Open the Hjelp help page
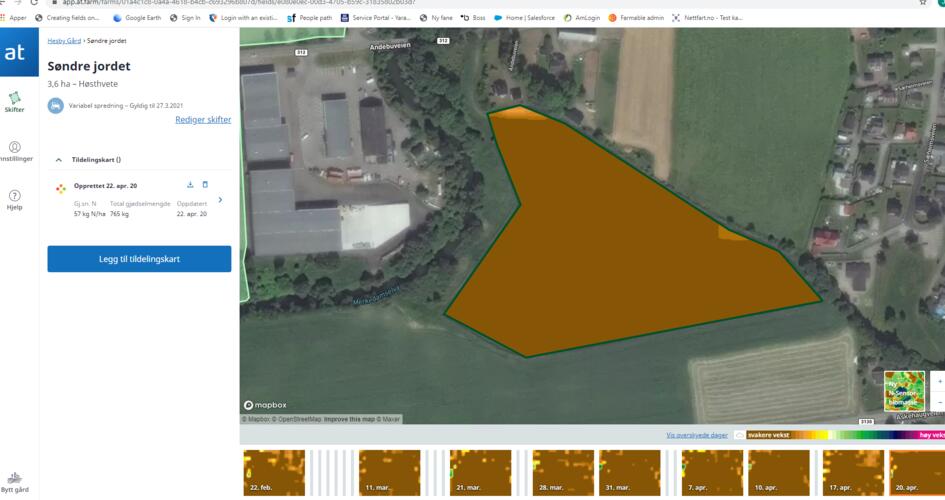This screenshot has width=945, height=500. click(x=14, y=199)
